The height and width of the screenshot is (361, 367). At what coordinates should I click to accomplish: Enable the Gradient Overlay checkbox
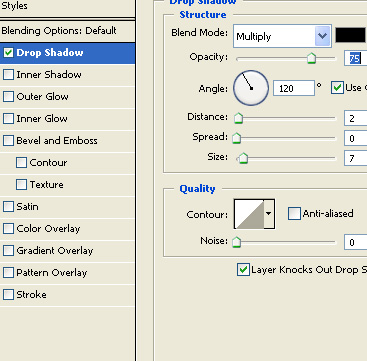coord(8,251)
